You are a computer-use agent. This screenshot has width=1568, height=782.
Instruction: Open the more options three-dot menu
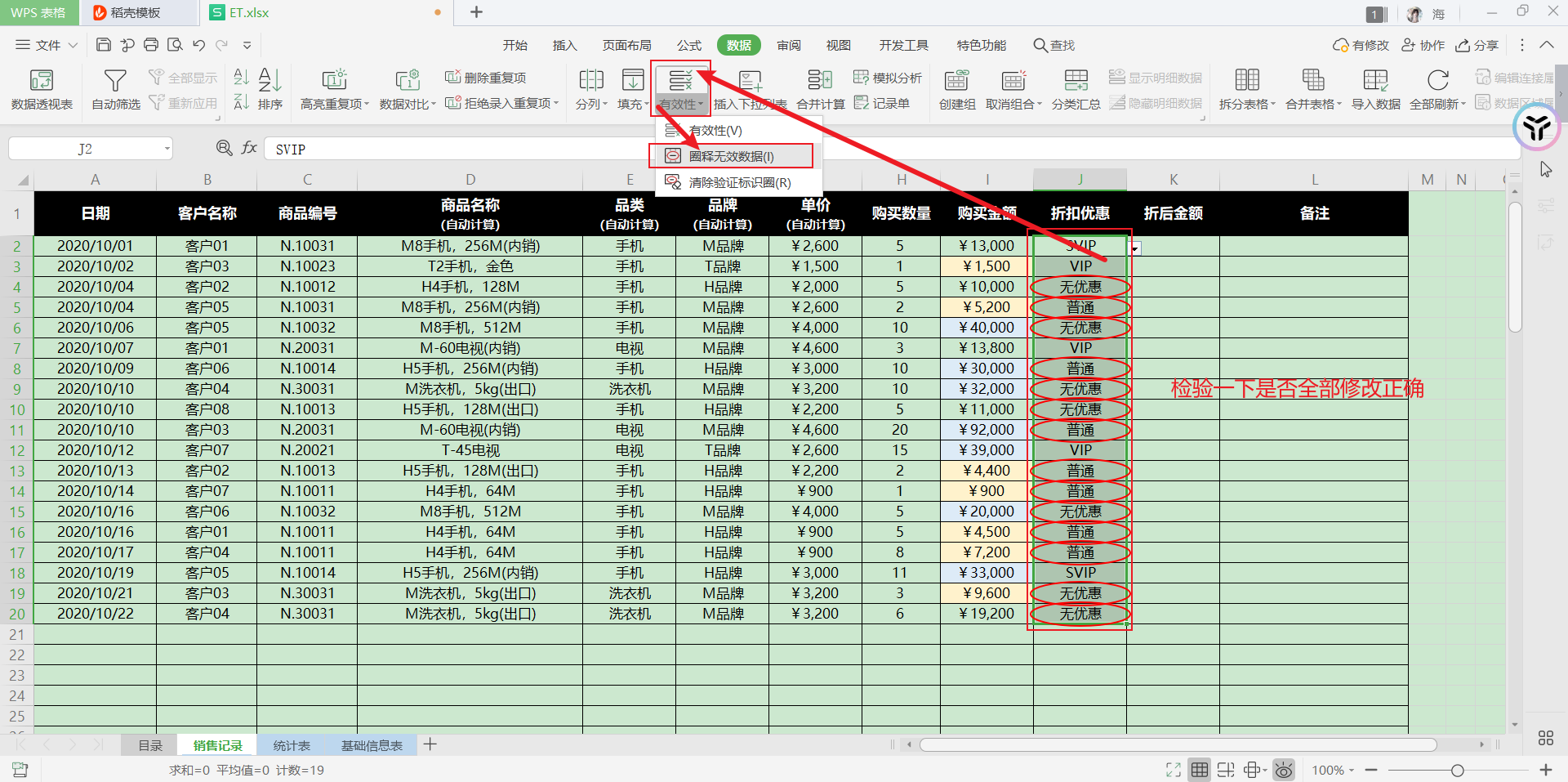point(1521,45)
